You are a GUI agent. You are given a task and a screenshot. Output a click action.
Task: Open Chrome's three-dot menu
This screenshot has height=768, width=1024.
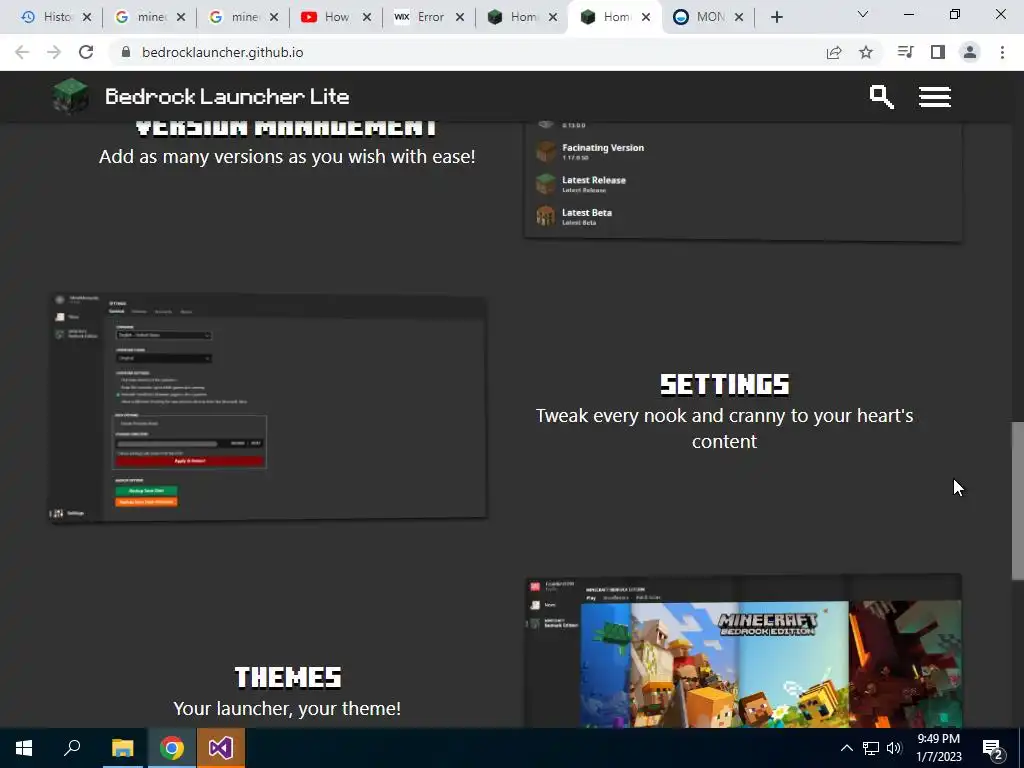click(1002, 52)
